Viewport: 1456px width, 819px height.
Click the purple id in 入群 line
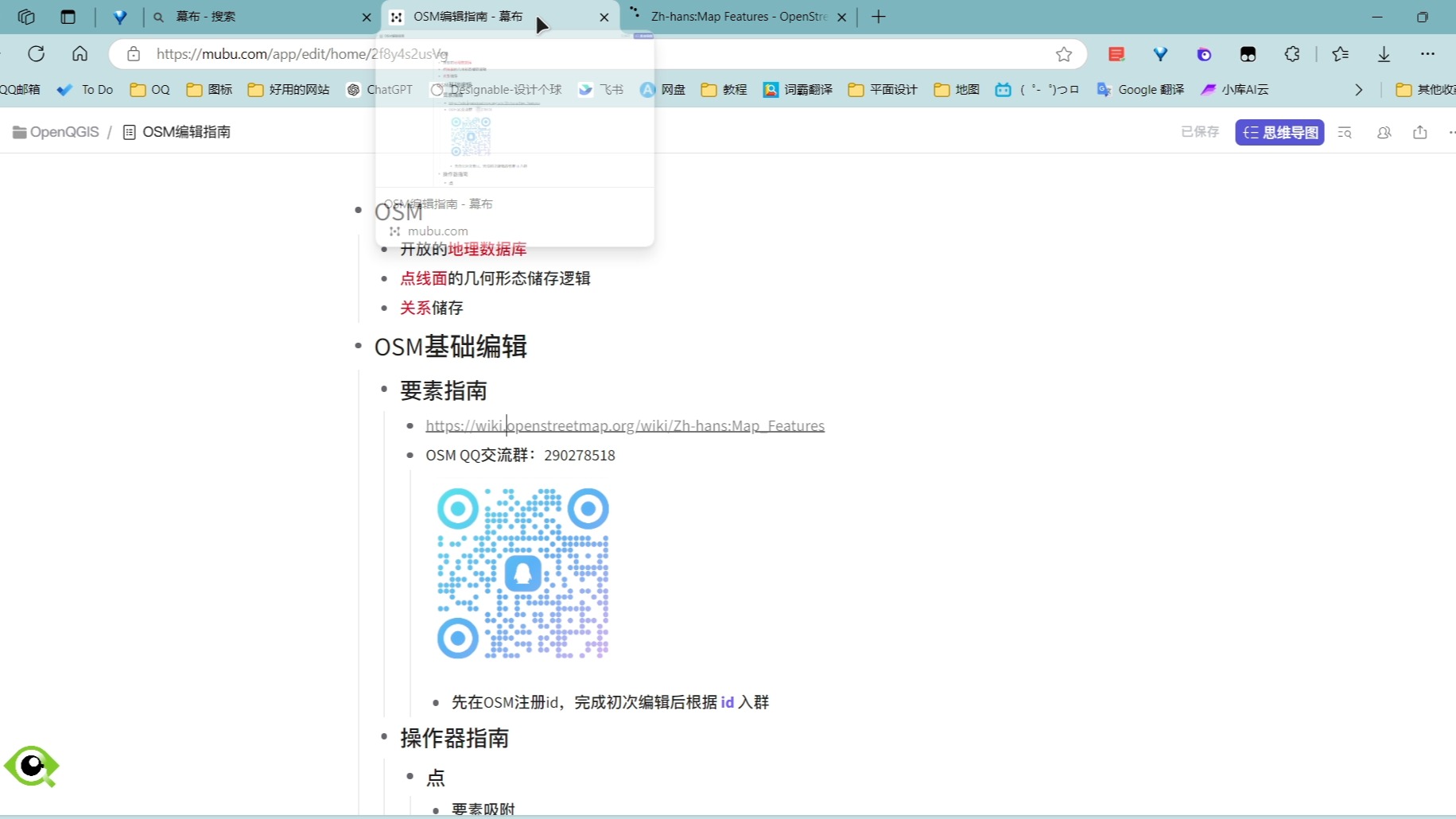727,702
